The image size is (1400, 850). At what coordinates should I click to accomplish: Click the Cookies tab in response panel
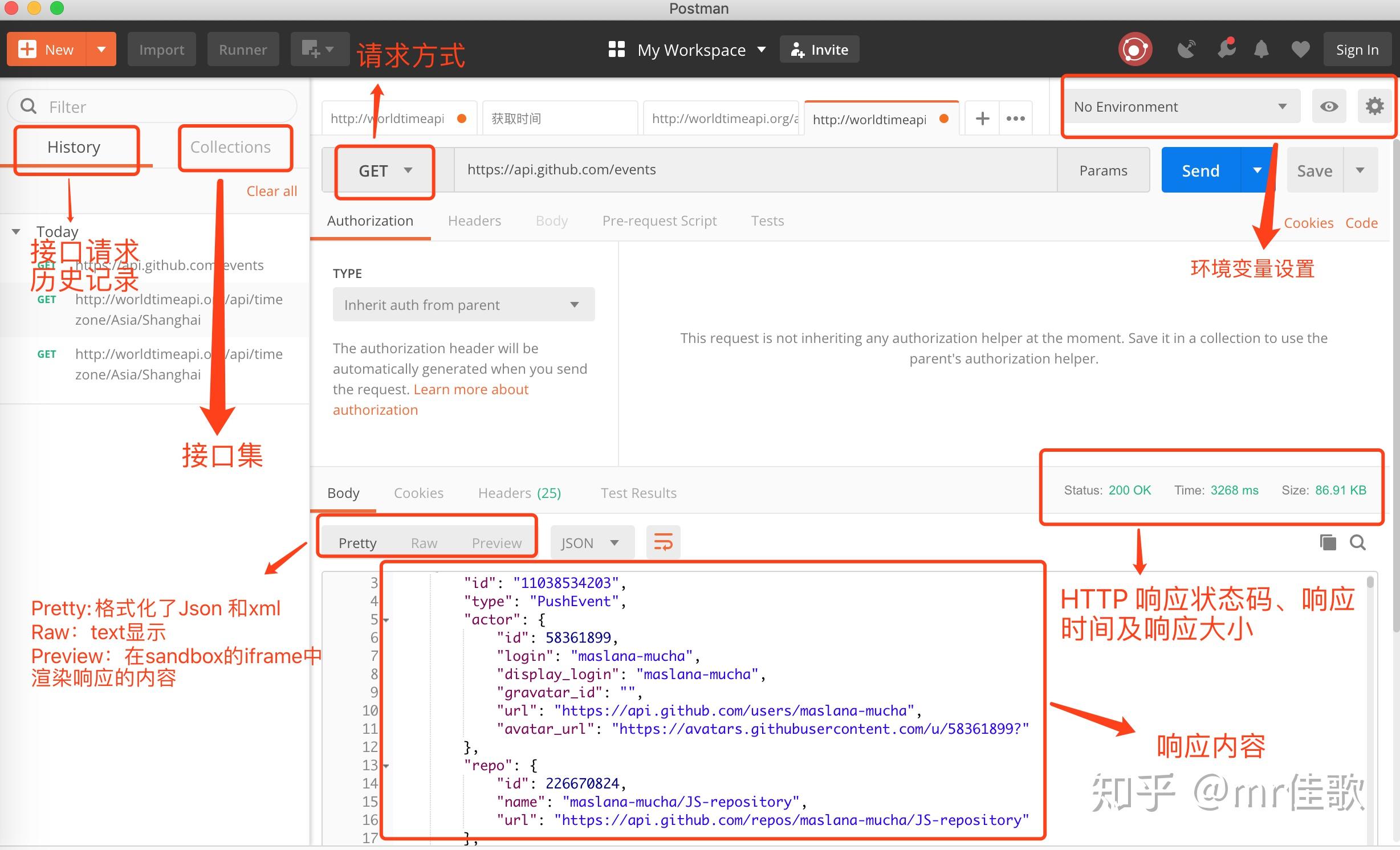tap(419, 491)
